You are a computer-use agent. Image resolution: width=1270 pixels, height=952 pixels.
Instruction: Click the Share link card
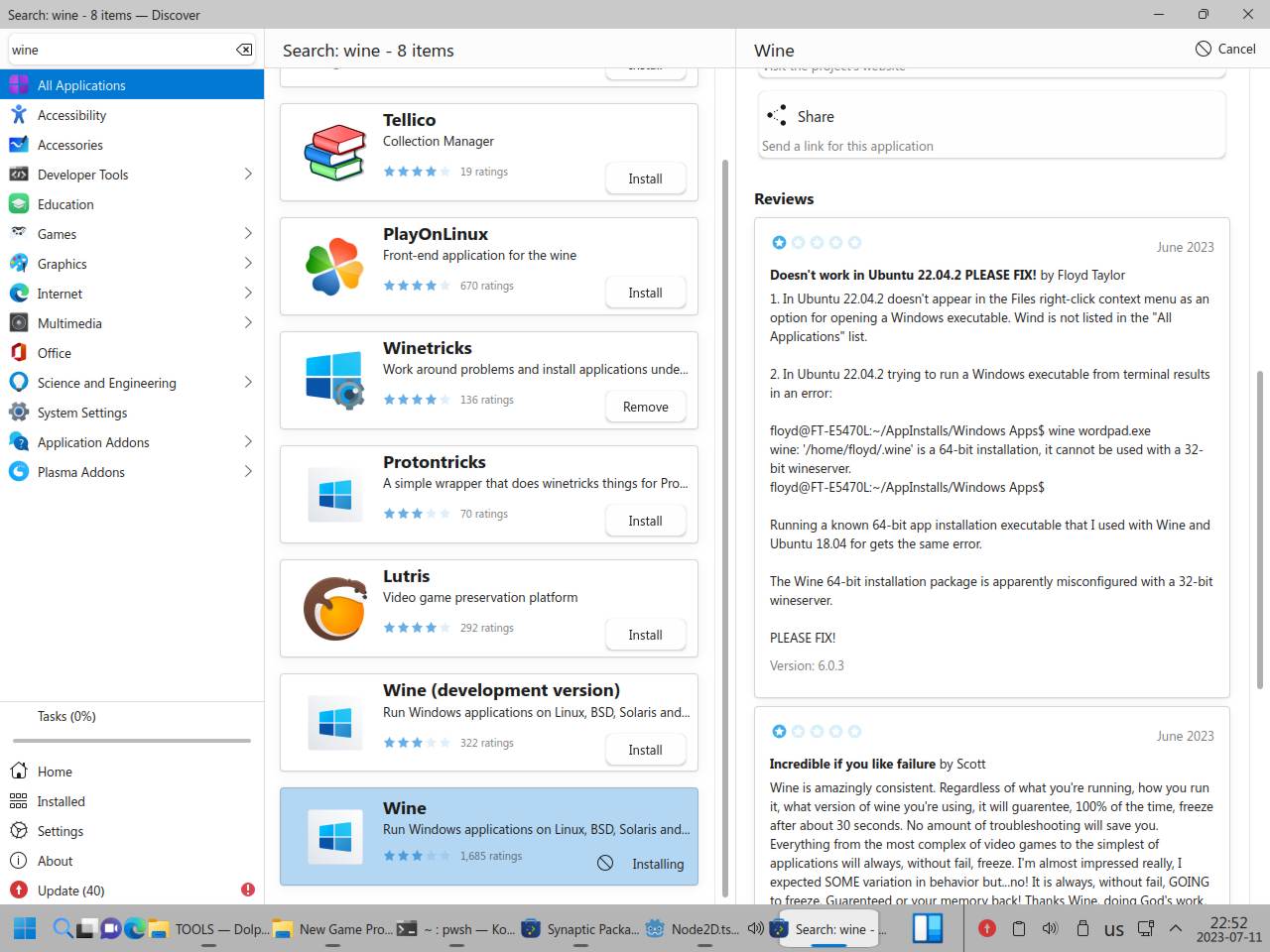click(991, 125)
